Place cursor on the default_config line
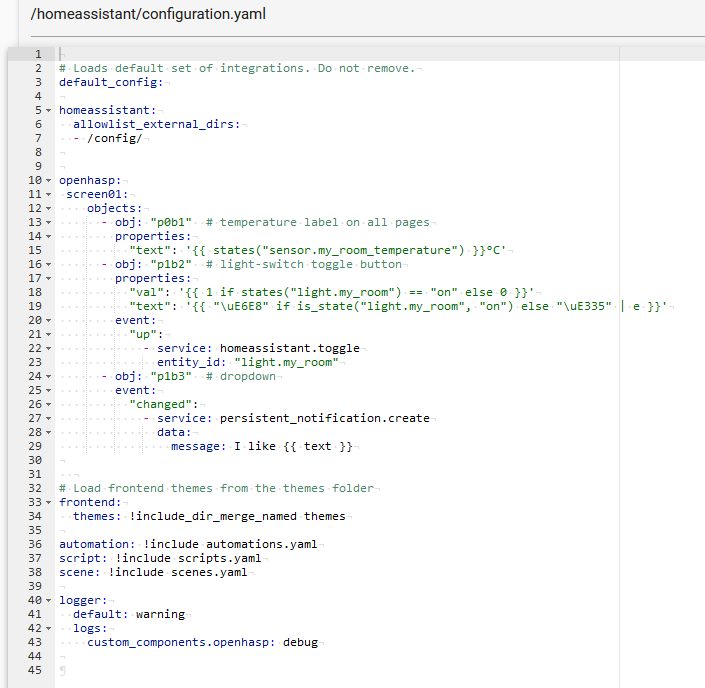 coord(110,82)
